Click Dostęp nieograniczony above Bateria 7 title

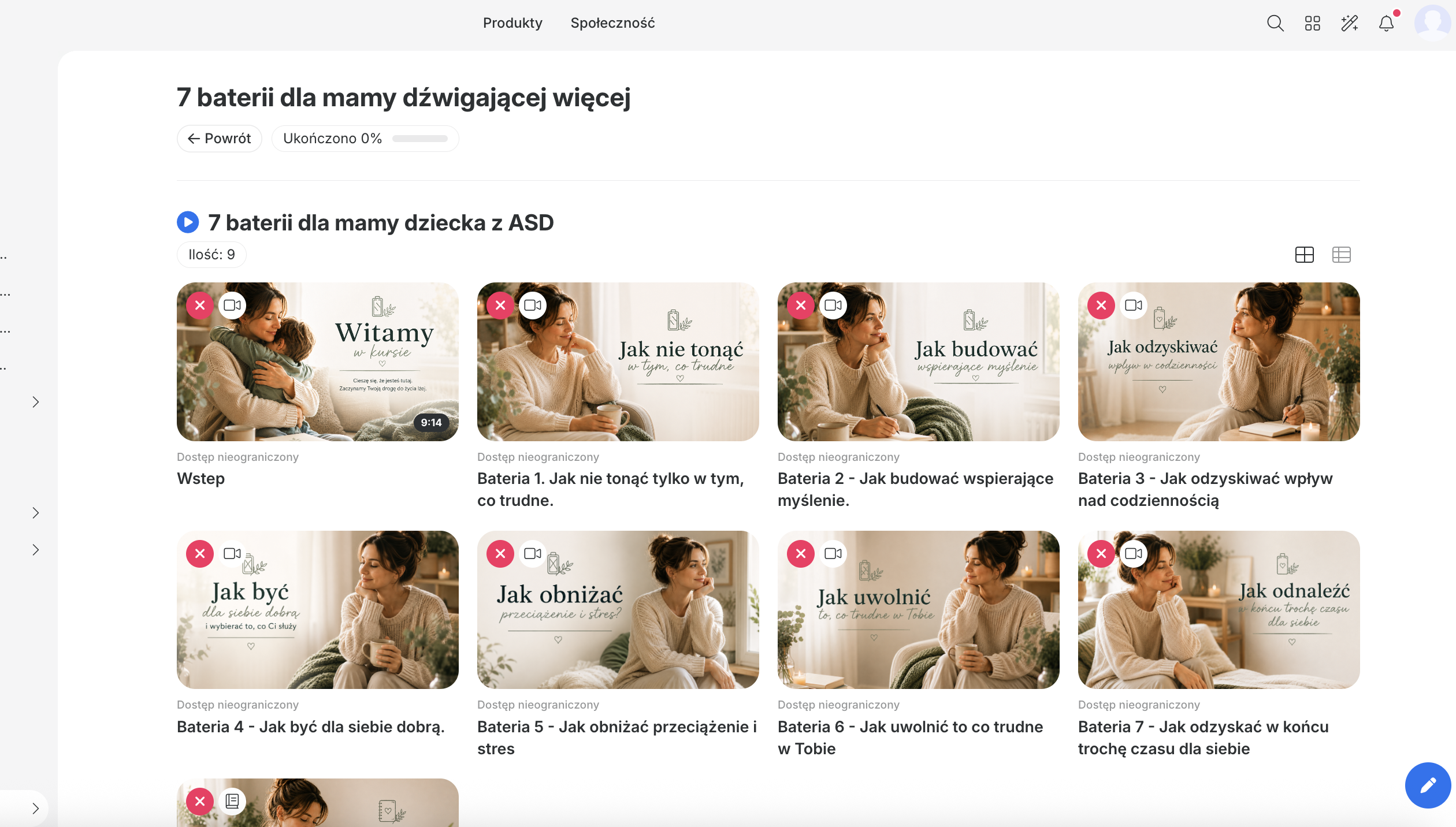pos(1139,705)
